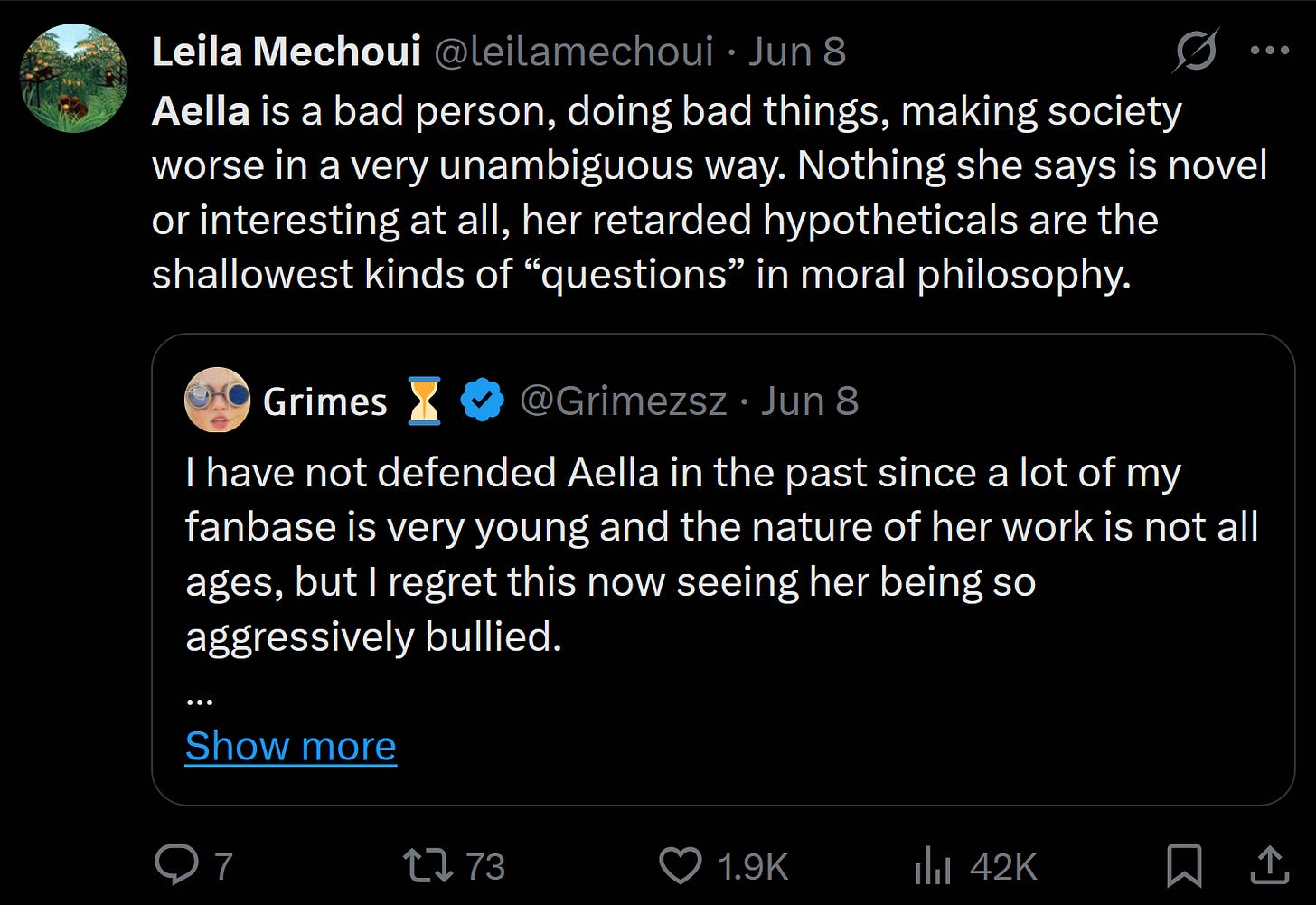Open view analytics bar chart icon

click(x=932, y=865)
